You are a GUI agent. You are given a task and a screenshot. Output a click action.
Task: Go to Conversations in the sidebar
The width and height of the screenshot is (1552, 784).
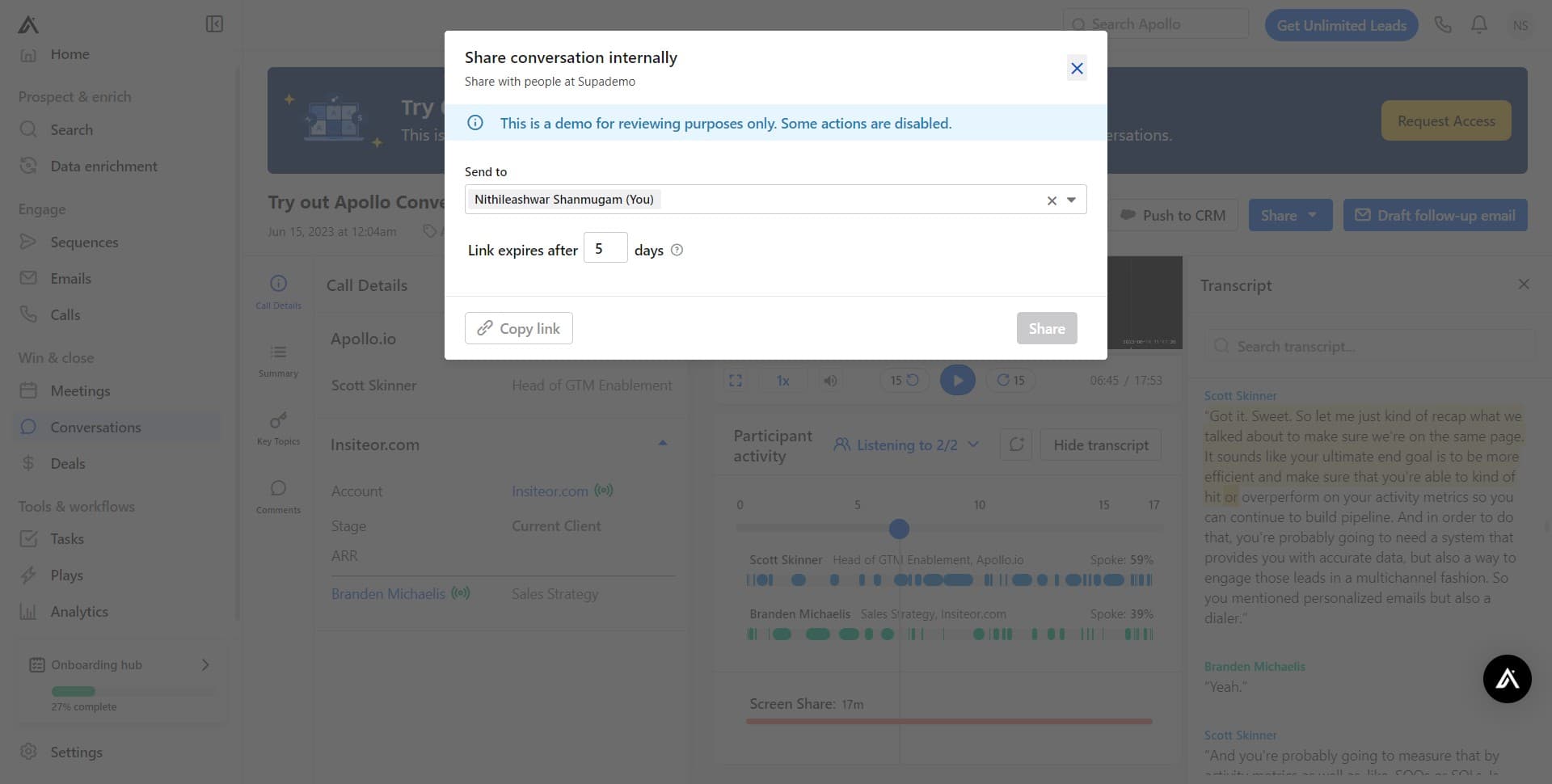[x=95, y=427]
